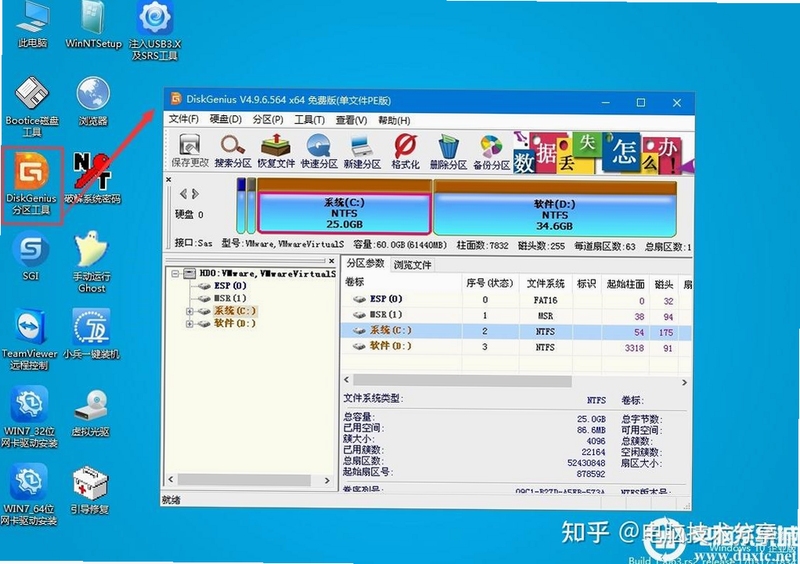Open the 工具(T) menu
Screen dimensions: 800x564
[x=309, y=120]
